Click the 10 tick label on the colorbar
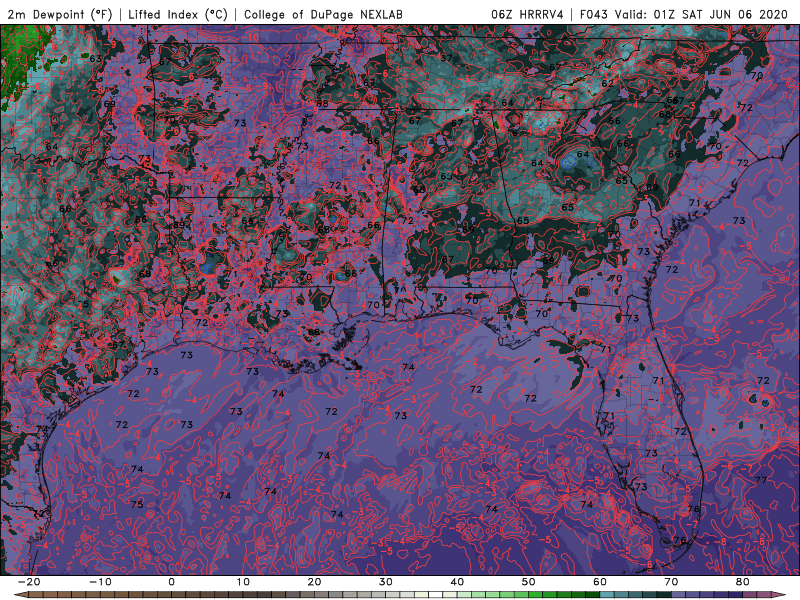Image resolution: width=800 pixels, height=600 pixels. click(x=243, y=582)
